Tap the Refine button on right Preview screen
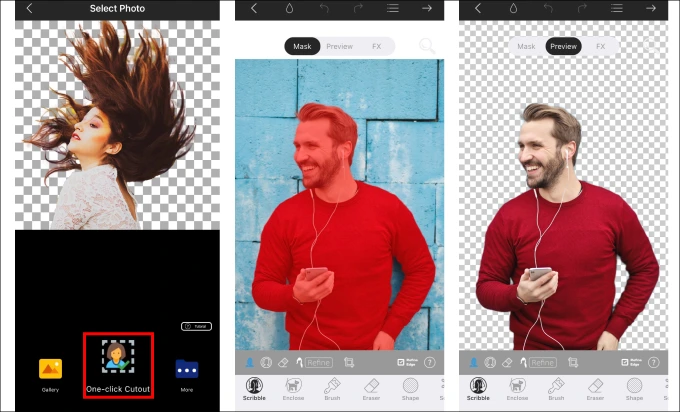This screenshot has height=412, width=680. click(543, 363)
